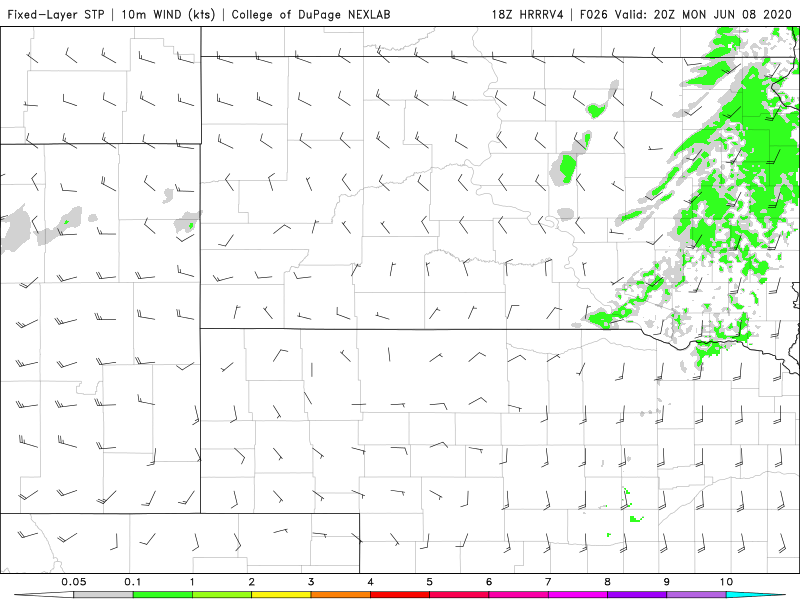Select the bright green 0.1–1 color bar segment
The height and width of the screenshot is (600, 800).
pos(163,595)
